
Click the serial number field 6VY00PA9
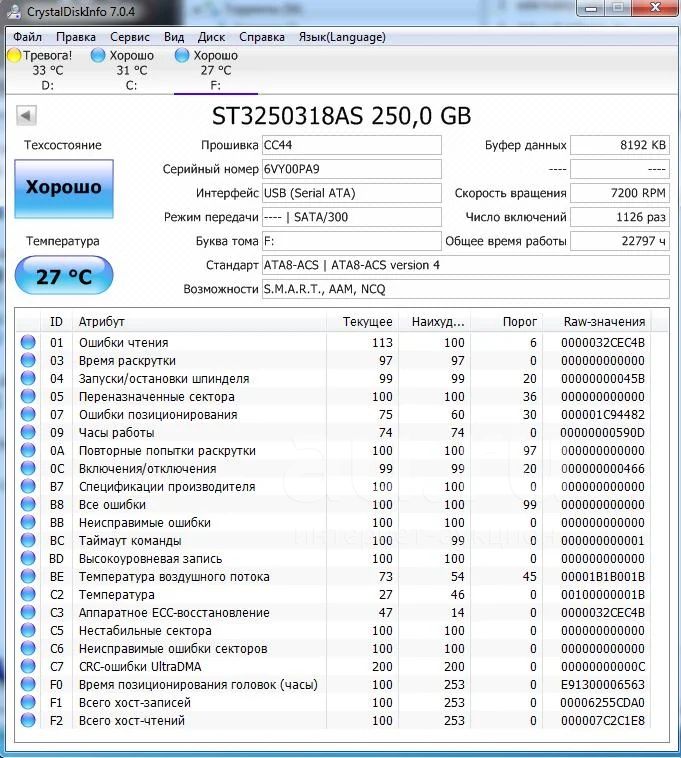(351, 169)
